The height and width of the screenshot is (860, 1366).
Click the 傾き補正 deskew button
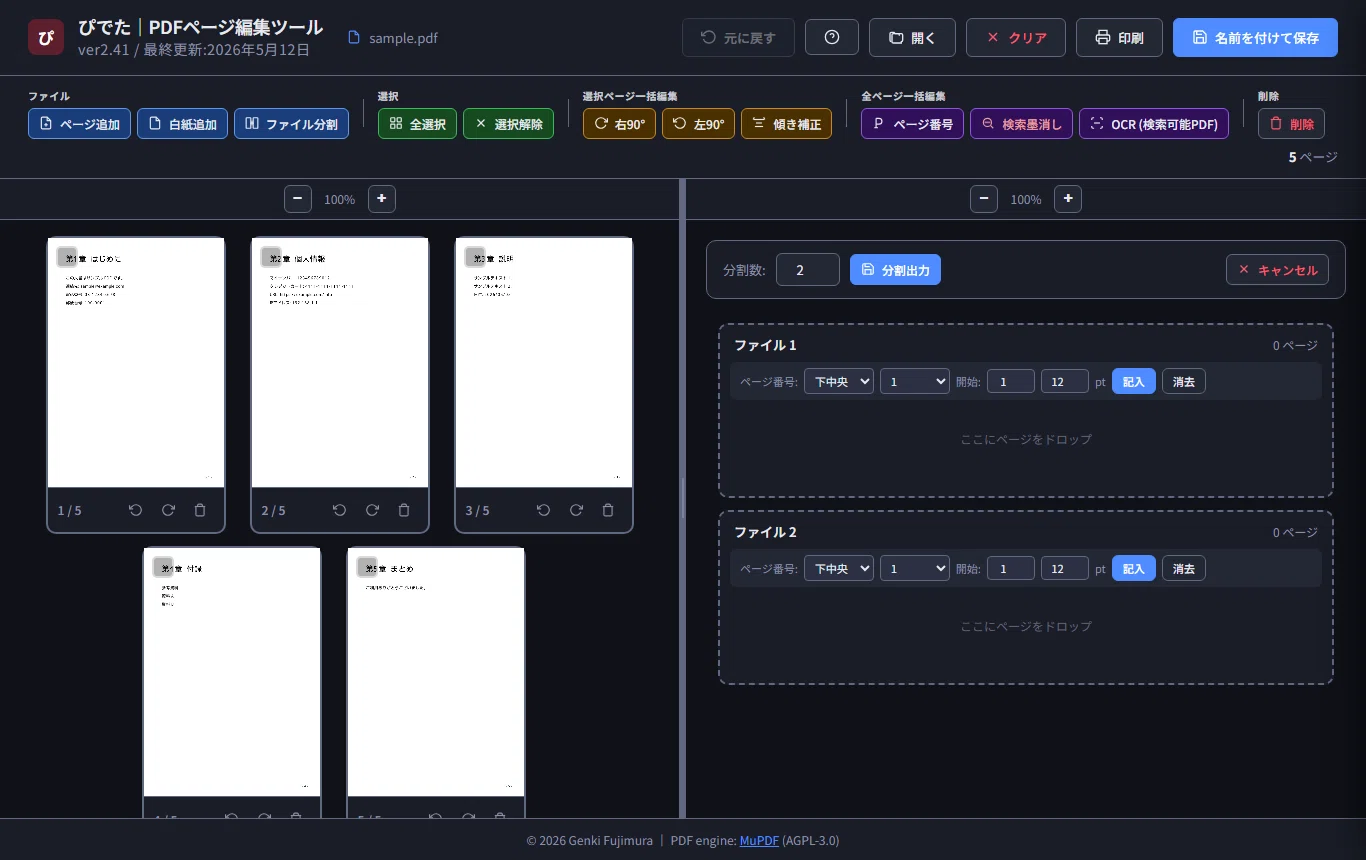pos(786,124)
